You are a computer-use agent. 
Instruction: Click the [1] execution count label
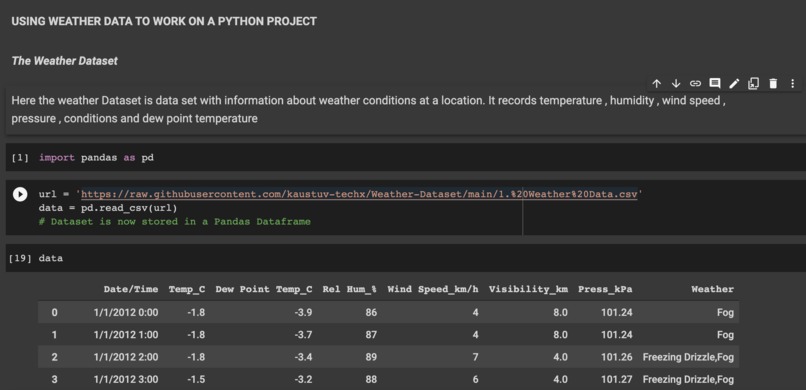(x=20, y=158)
